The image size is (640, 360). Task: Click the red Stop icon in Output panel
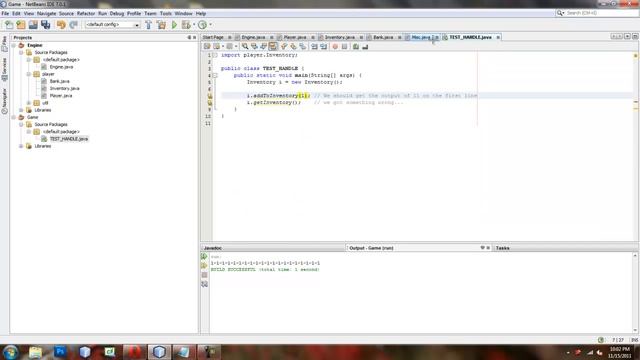(x=204, y=275)
